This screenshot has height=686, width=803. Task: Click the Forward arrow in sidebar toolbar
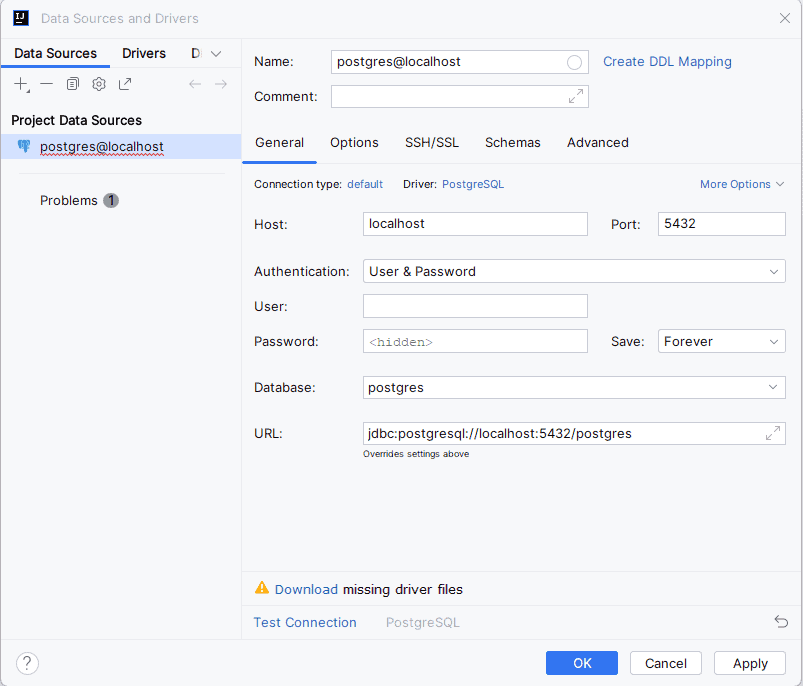[221, 84]
